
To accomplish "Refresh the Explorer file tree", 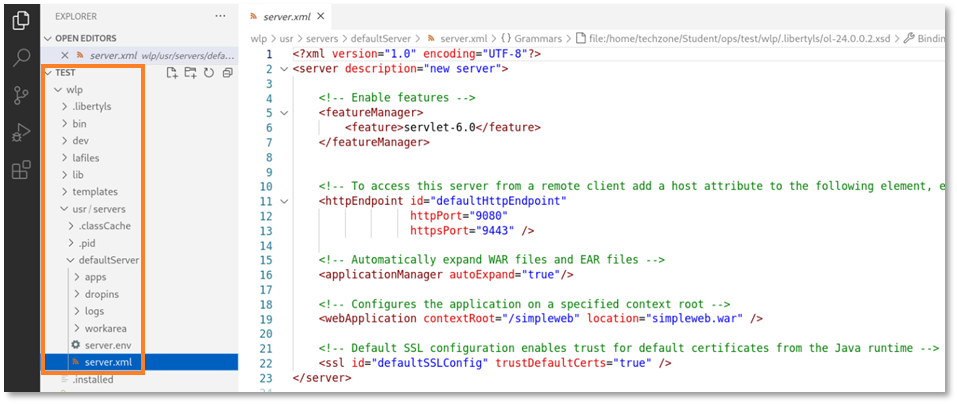I will pyautogui.click(x=208, y=73).
